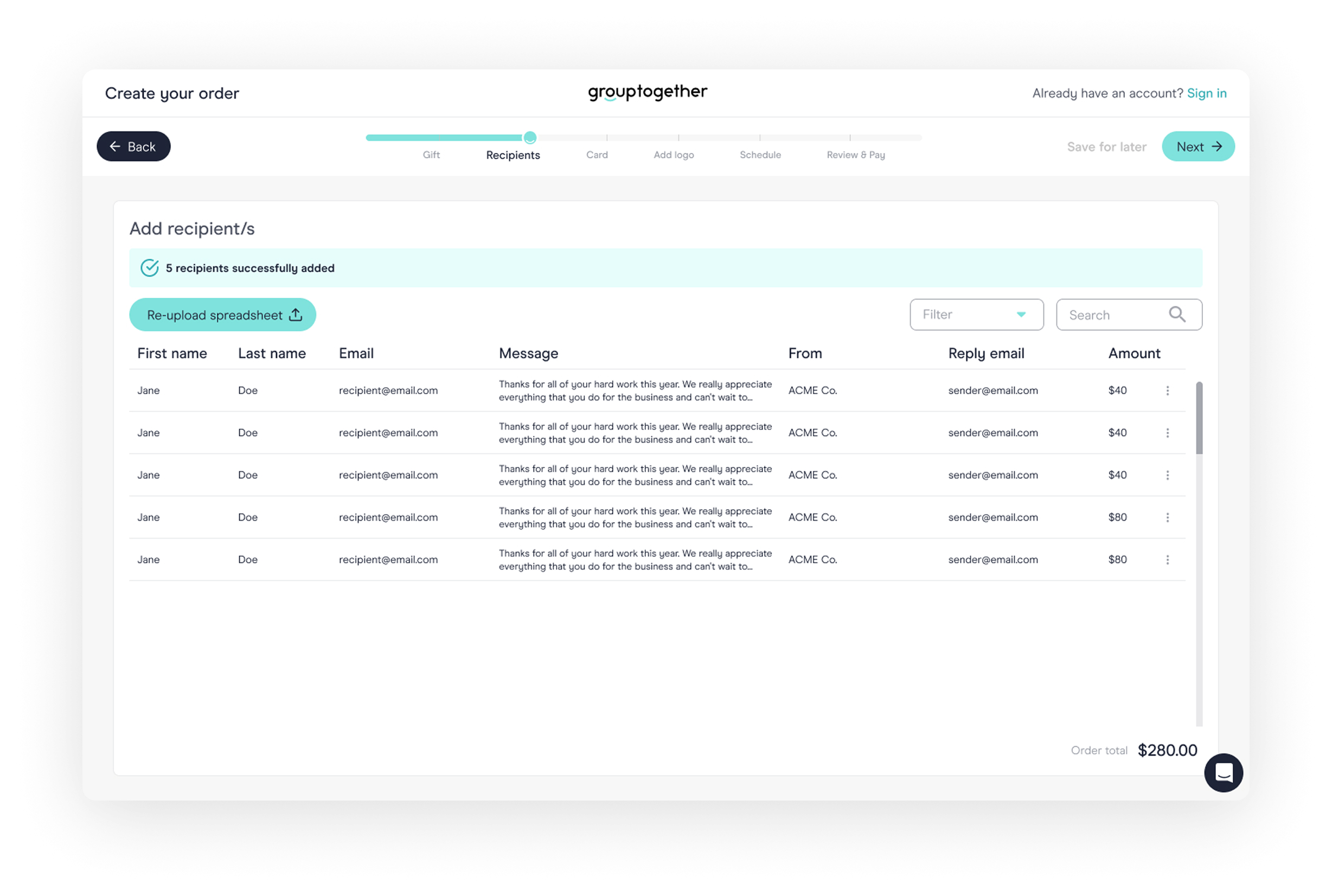Click the success checkmark in the confirmation banner

click(x=149, y=267)
